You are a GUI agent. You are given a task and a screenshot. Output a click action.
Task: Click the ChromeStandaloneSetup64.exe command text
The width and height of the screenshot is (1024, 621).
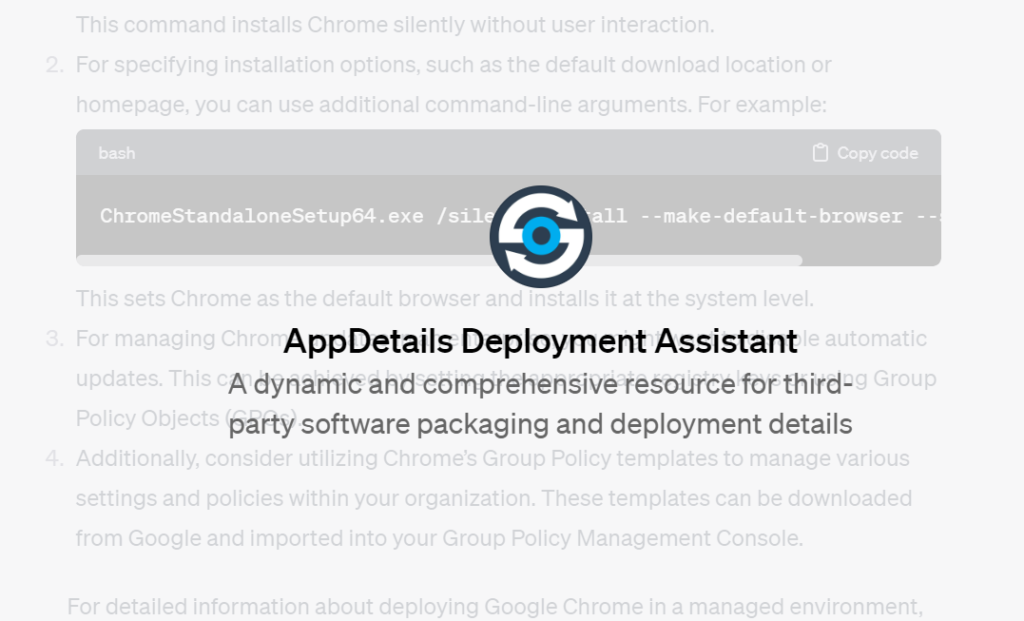tap(261, 216)
